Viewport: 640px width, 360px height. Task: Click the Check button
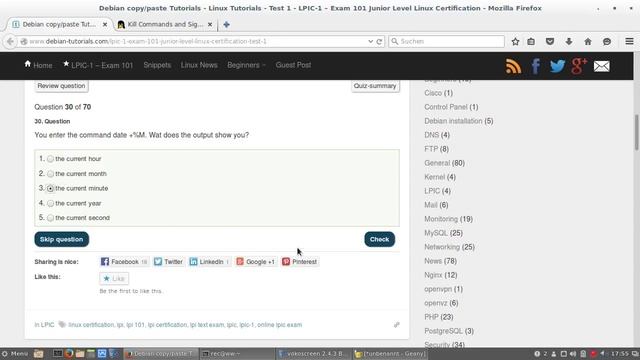380,239
